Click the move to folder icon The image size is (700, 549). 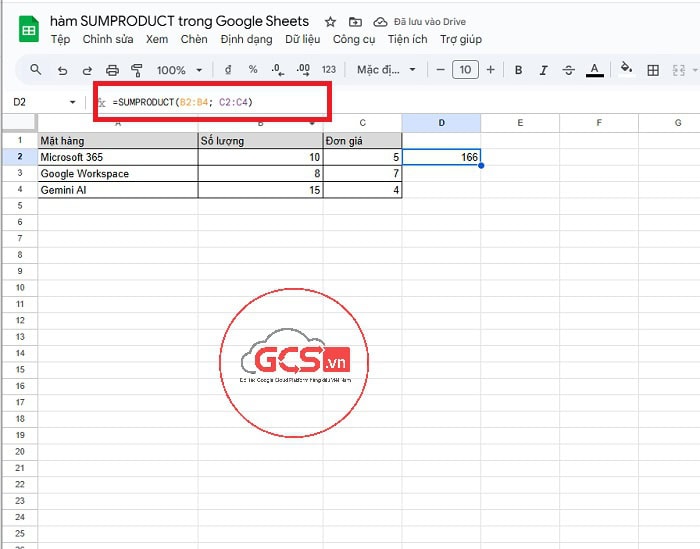point(355,21)
